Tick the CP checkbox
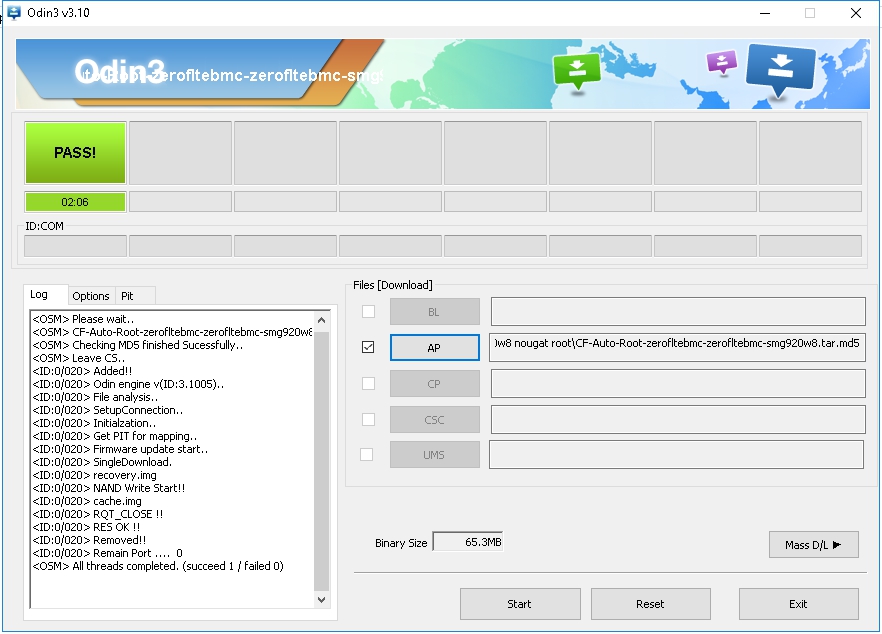882x634 pixels. [x=368, y=384]
